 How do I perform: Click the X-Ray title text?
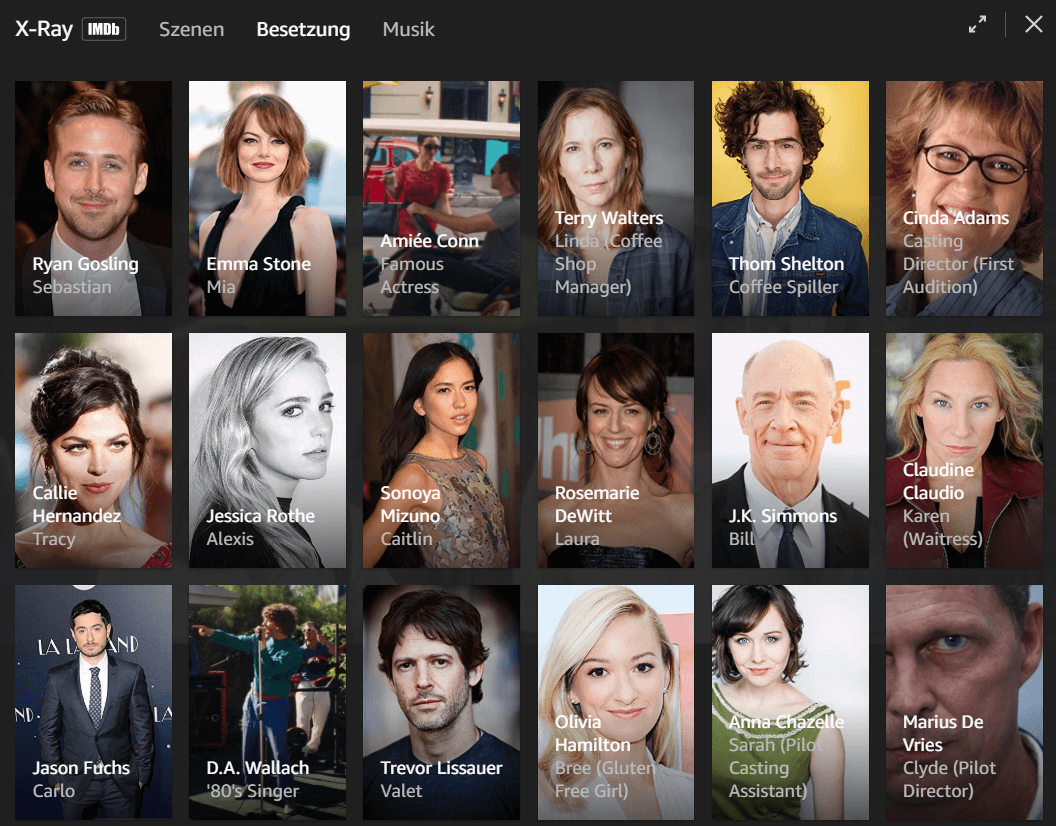point(44,29)
